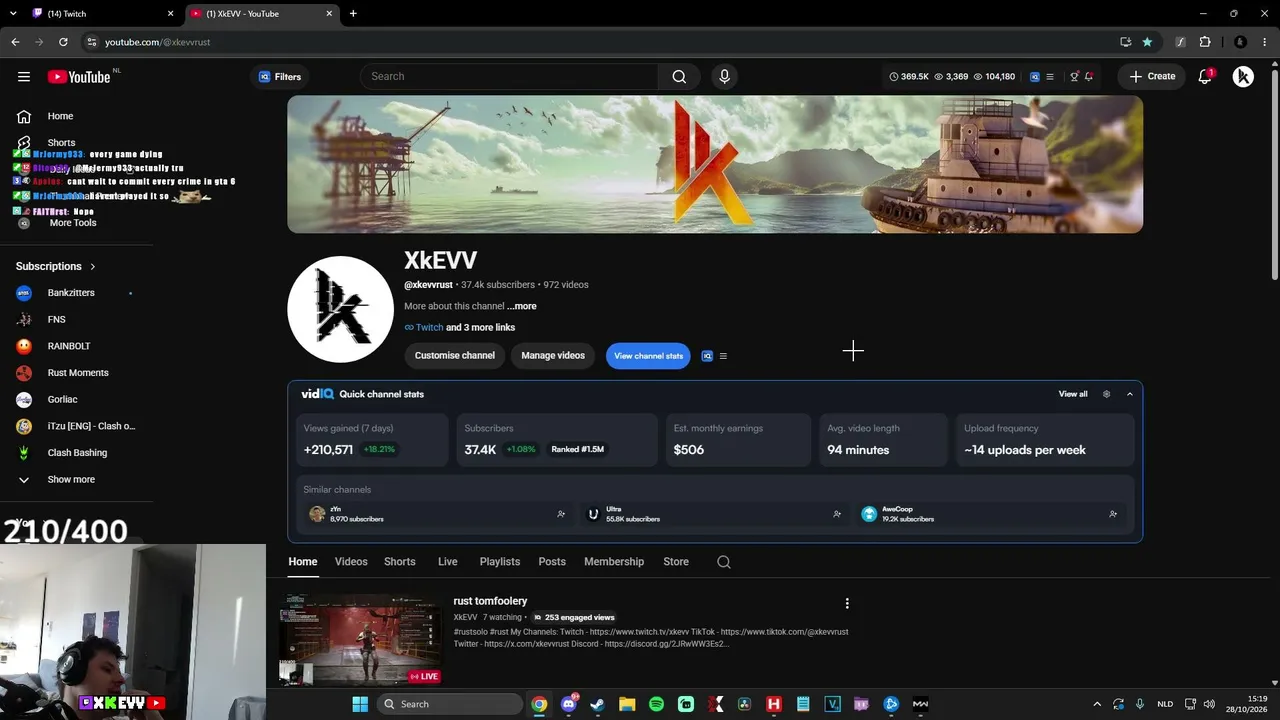Open the account avatar menu
This screenshot has width=1280, height=720.
pos(1243,77)
